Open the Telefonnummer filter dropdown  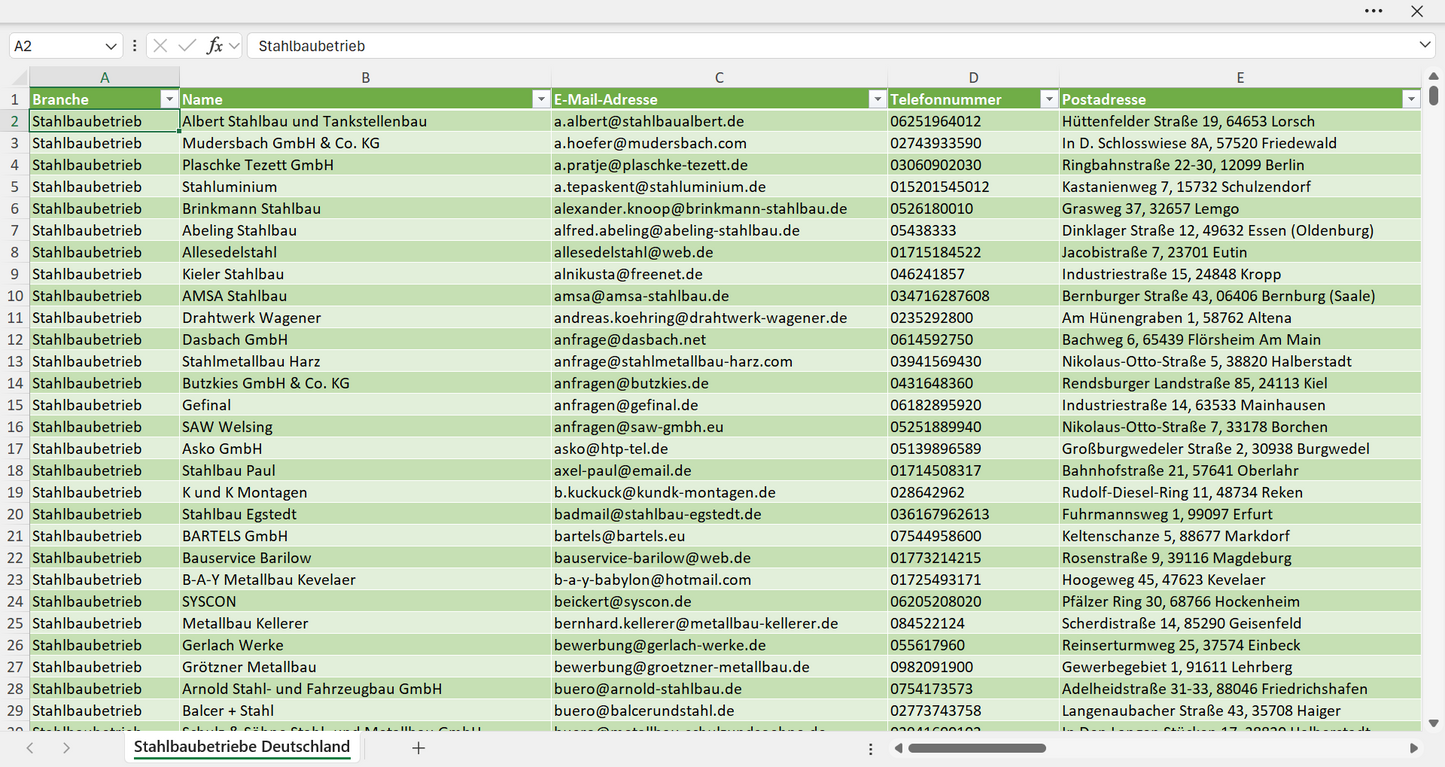(x=1049, y=99)
